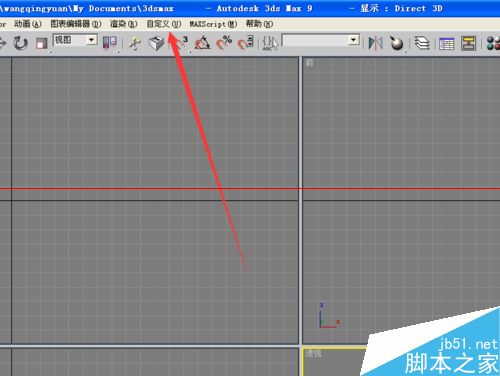Open the 渲染(R) menu
Viewport: 500px width, 376px height.
tap(123, 24)
